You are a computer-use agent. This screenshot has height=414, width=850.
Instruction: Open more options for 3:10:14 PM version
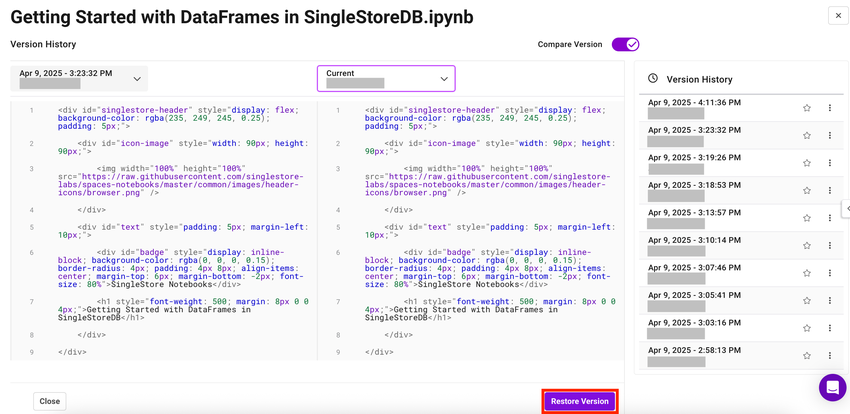[830, 245]
